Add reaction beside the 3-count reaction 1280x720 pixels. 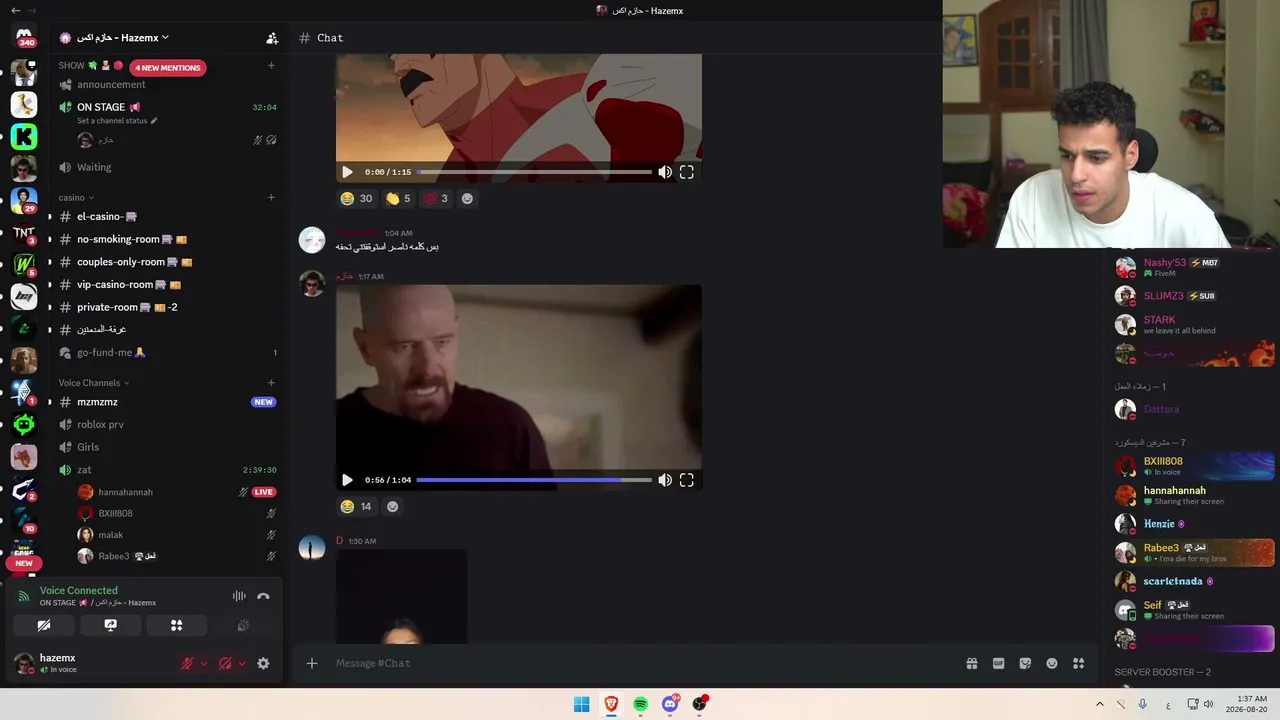[466, 198]
